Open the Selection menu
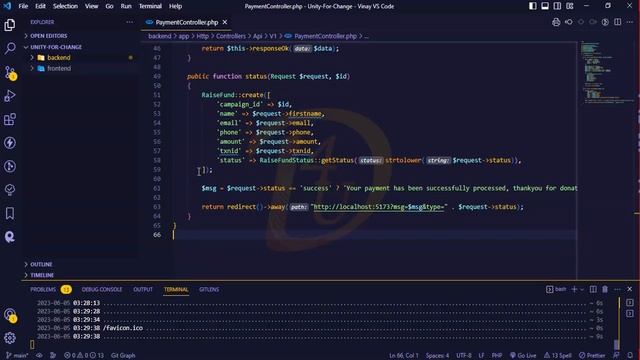Viewport: 640px width, 360px height. click(65, 6)
